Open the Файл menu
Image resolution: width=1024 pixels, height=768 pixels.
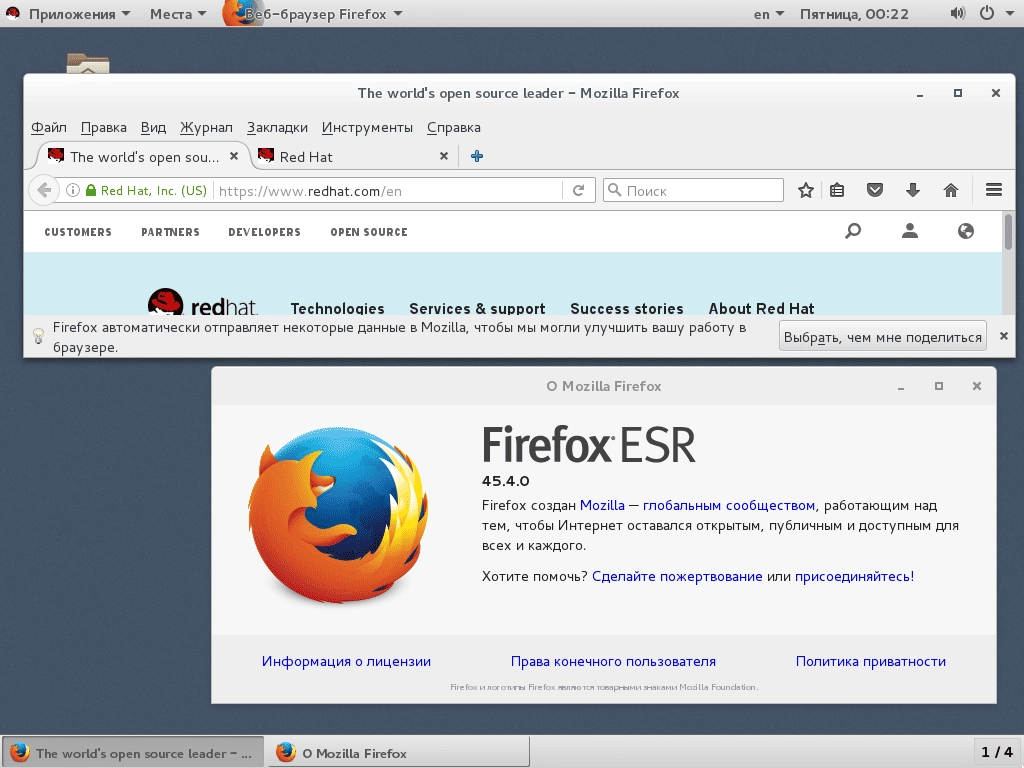49,127
